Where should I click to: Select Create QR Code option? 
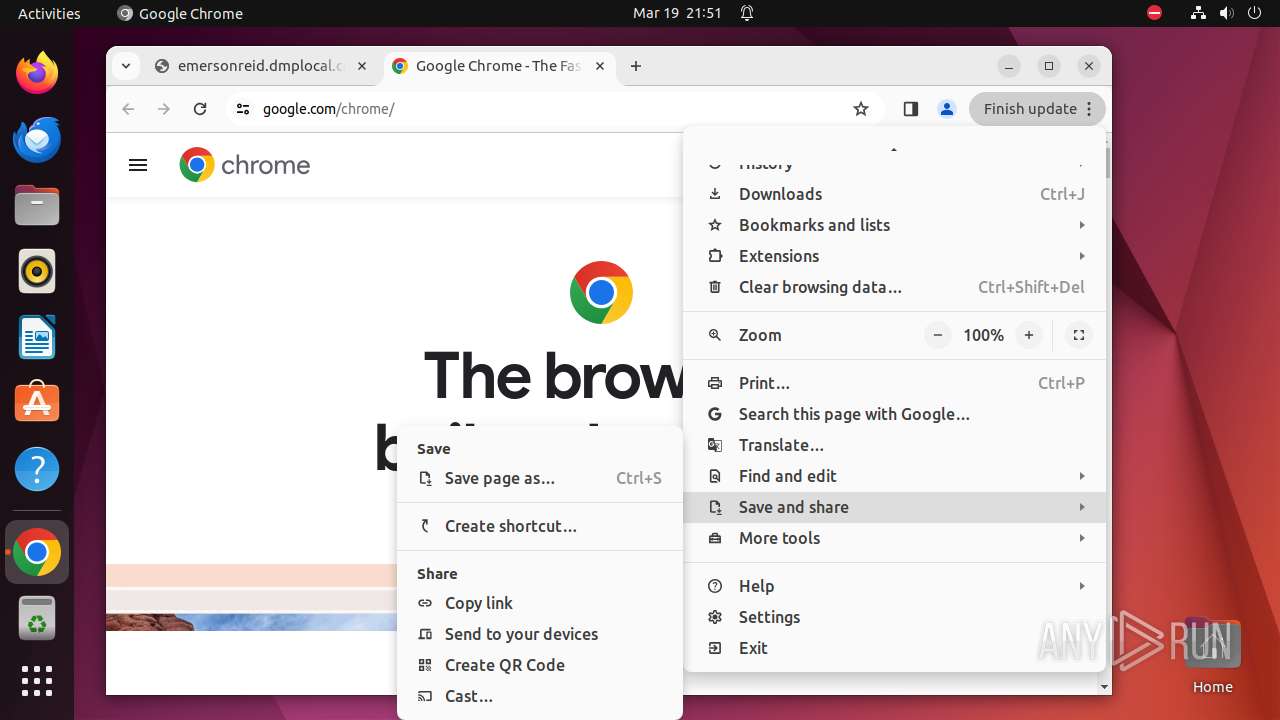(540, 665)
